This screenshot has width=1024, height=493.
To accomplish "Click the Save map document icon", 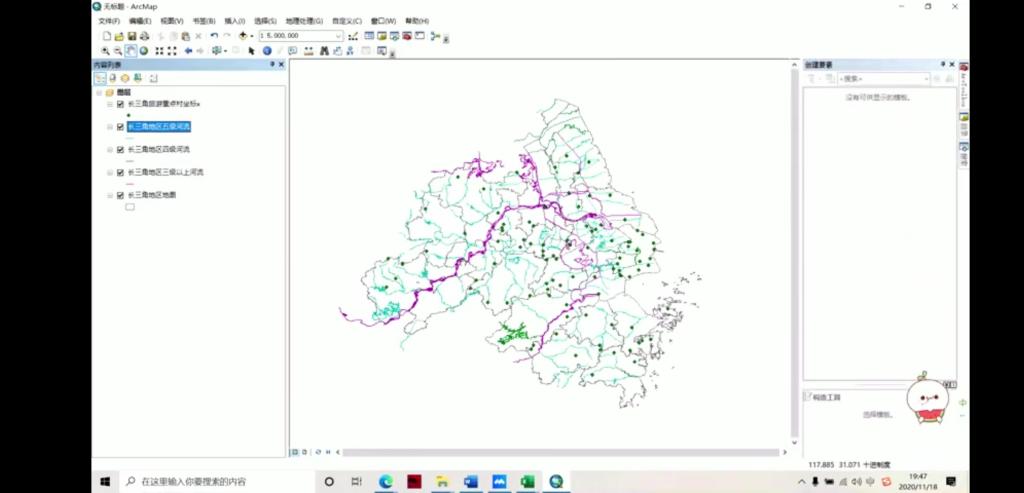I will (x=131, y=36).
